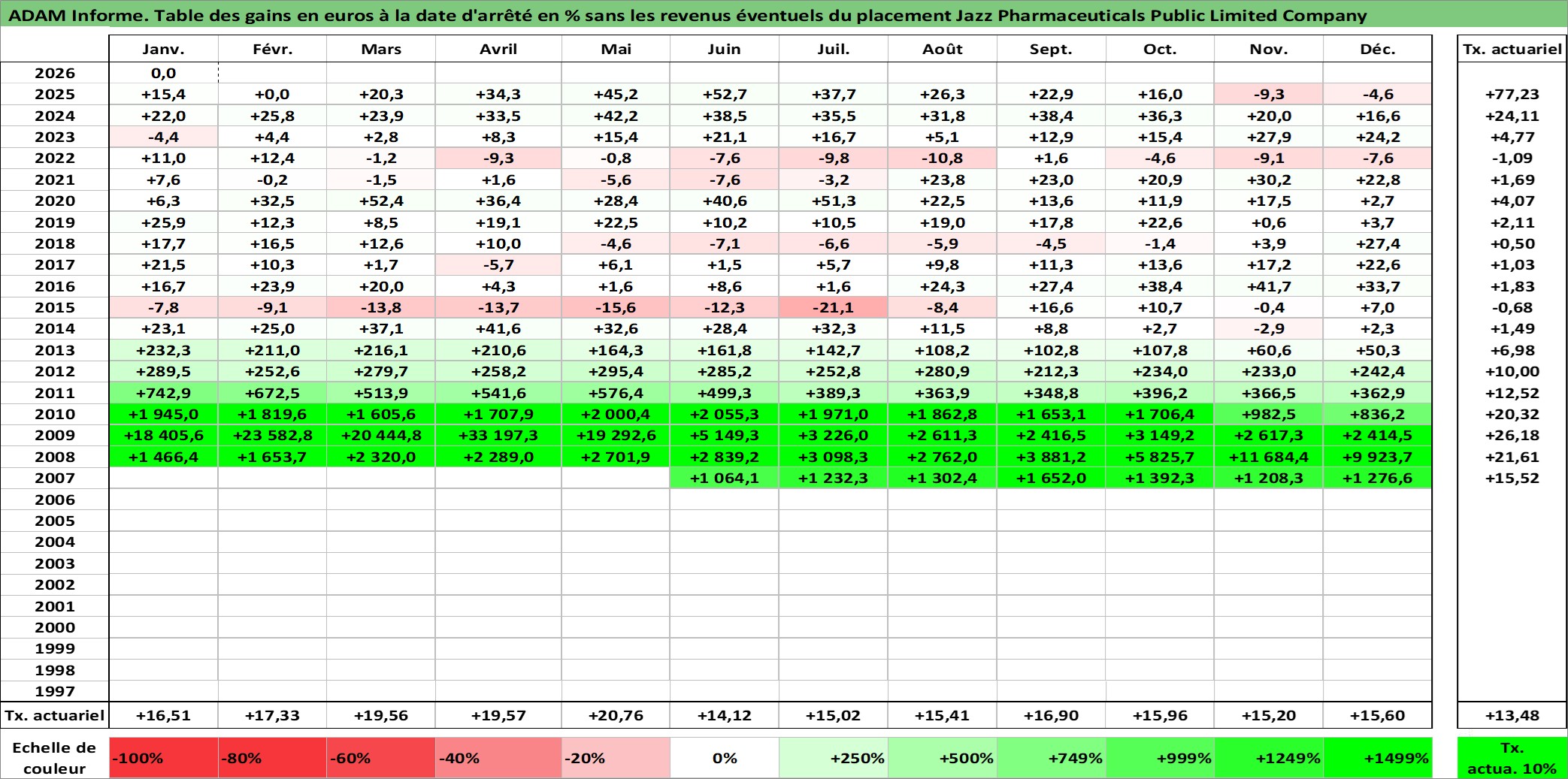
Task: Select the +77,23 actuarial rate for 2025
Action: point(1512,94)
